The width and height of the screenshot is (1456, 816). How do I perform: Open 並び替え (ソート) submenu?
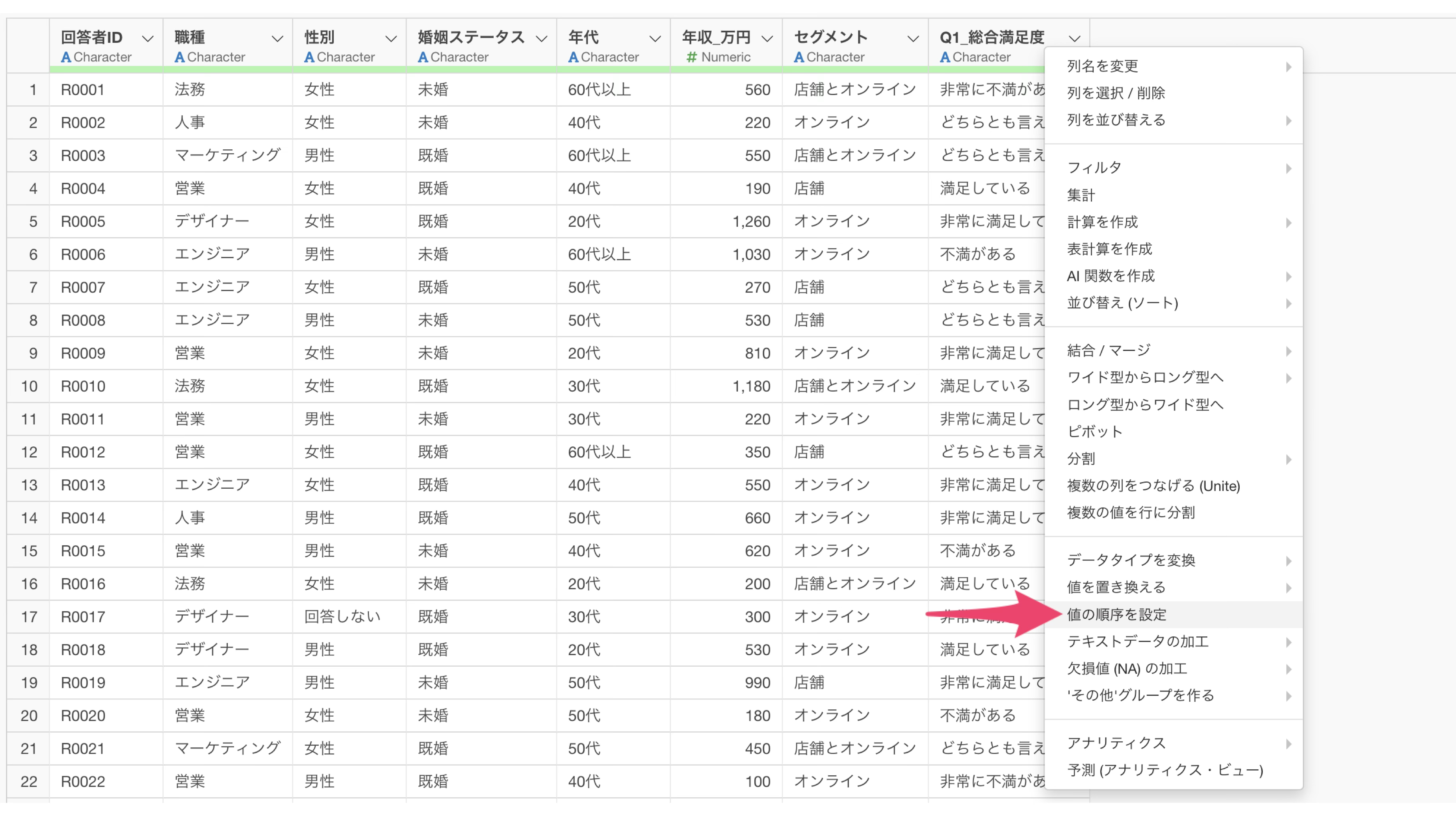1173,303
